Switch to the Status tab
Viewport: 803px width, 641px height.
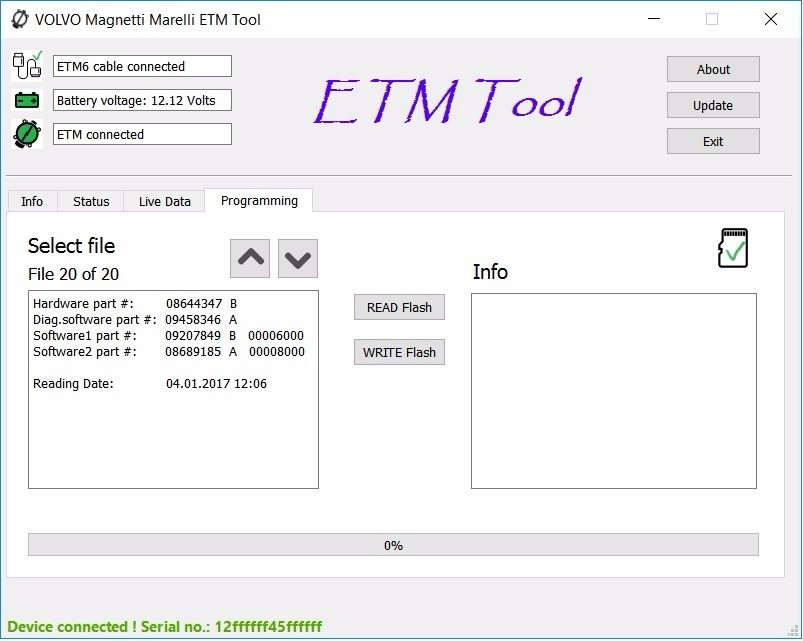90,201
